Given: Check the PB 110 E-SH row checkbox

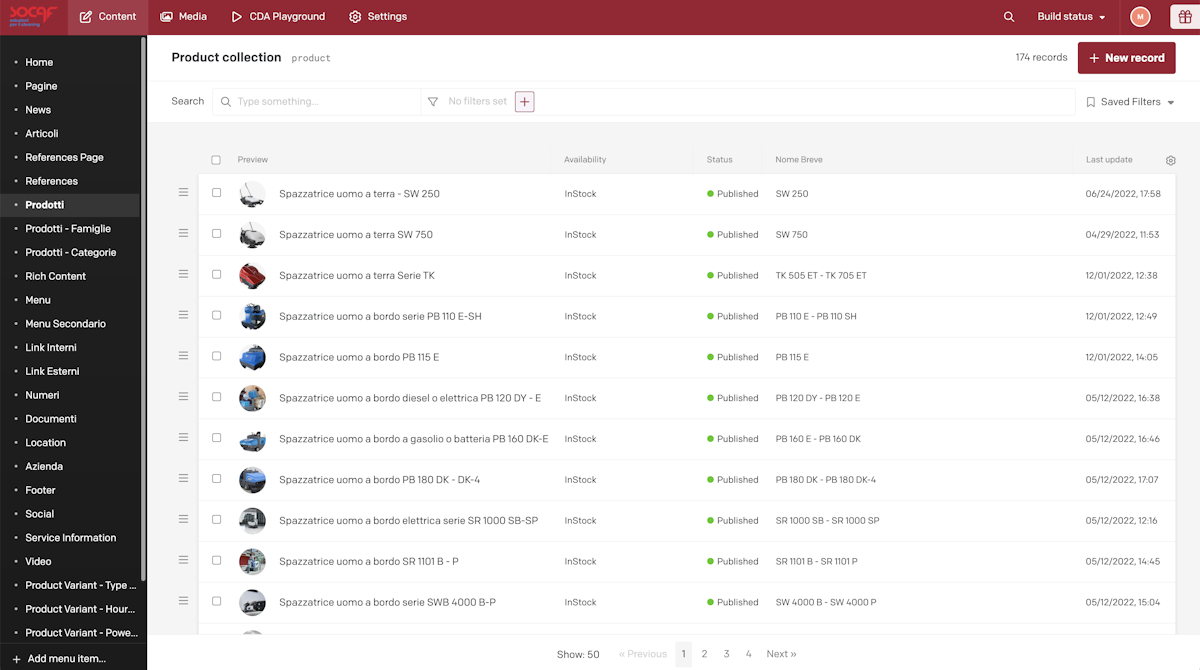Looking at the screenshot, I should [x=216, y=316].
